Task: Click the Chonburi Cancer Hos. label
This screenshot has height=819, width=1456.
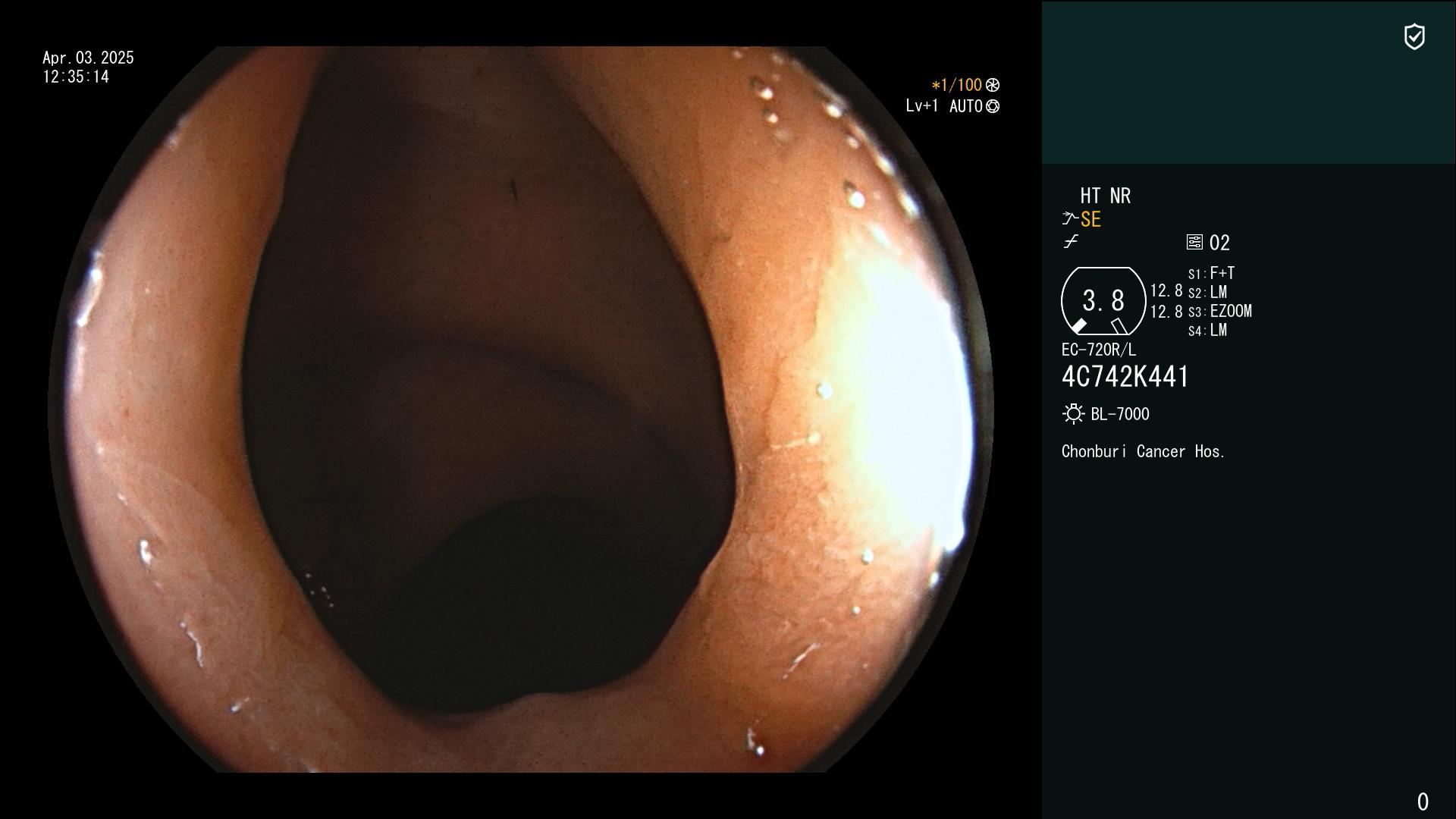Action: pos(1144,451)
